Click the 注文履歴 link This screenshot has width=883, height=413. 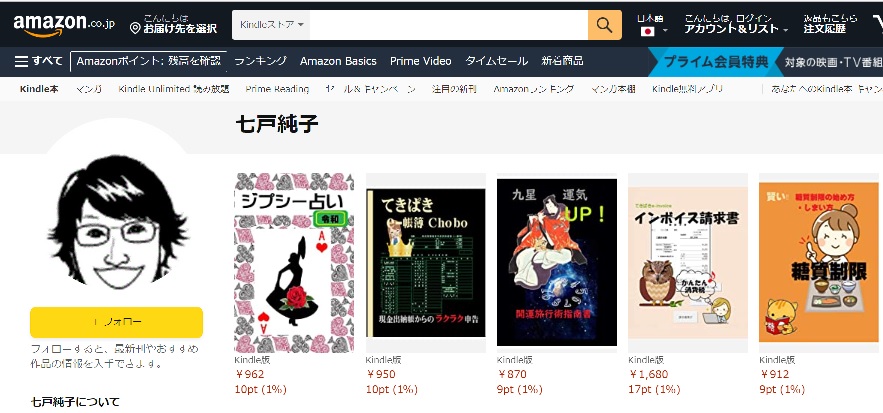(x=824, y=29)
